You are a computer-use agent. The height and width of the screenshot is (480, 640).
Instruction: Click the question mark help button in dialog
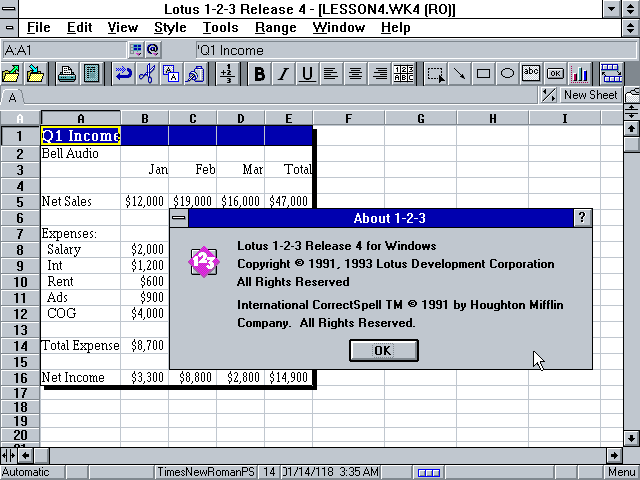point(582,218)
